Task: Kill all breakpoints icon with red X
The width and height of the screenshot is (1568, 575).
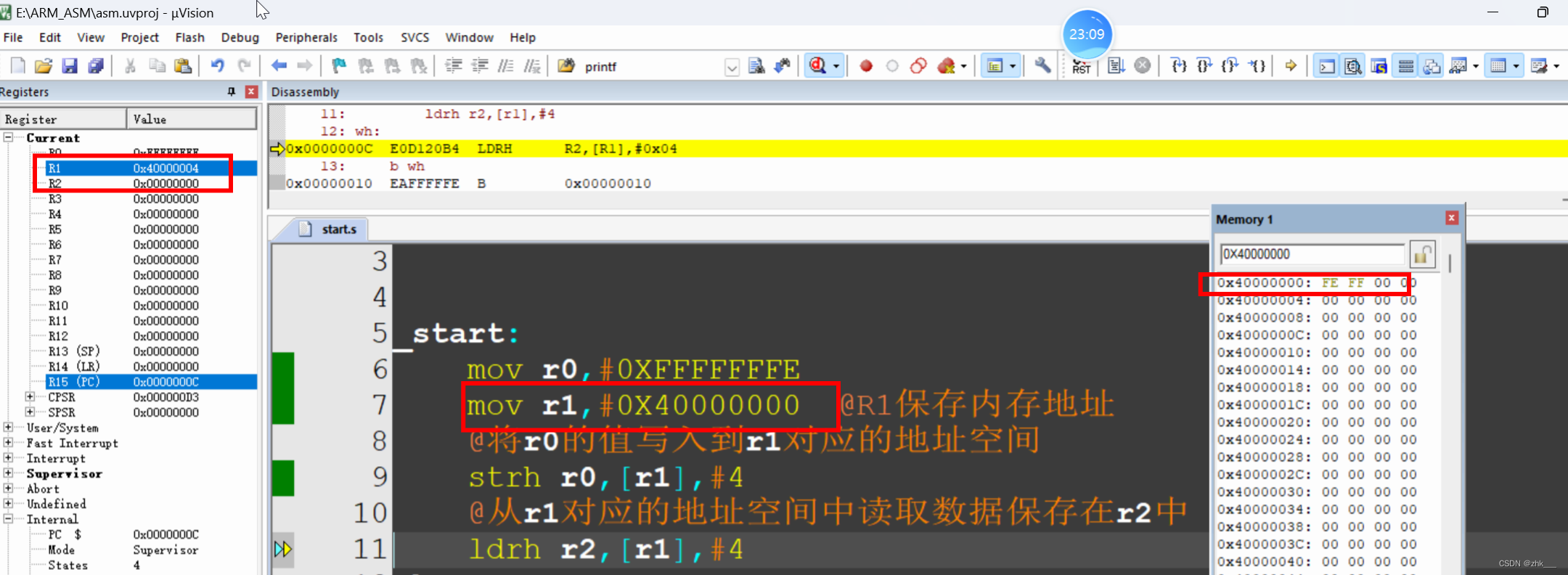Action: pyautogui.click(x=946, y=66)
